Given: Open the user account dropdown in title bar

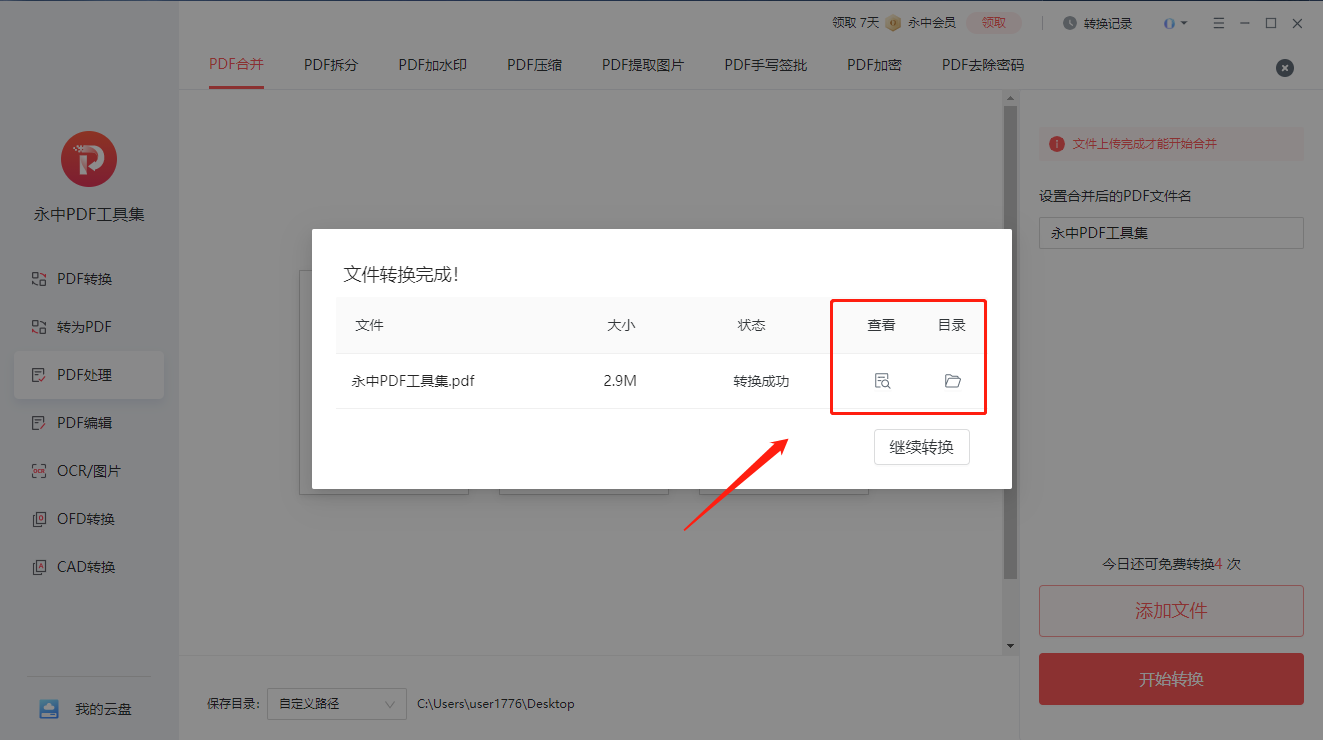Looking at the screenshot, I should 1175,23.
